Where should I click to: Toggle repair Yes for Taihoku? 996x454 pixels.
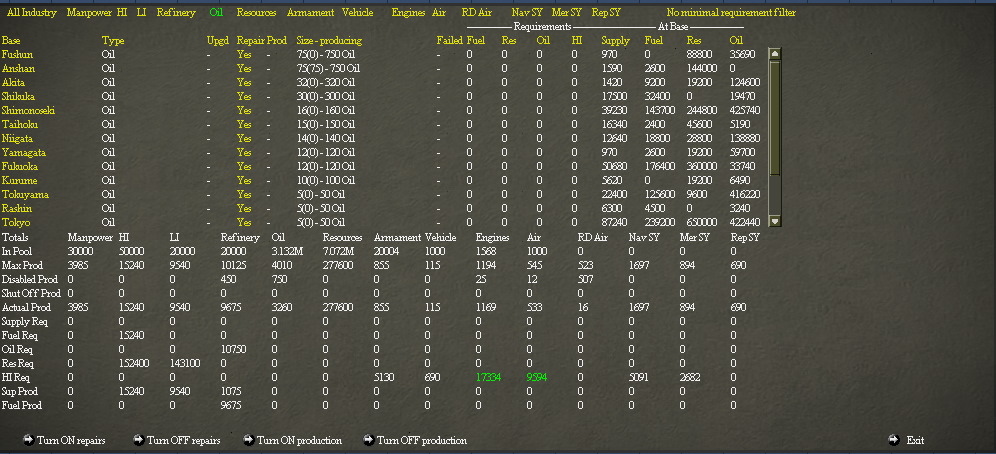click(x=244, y=124)
